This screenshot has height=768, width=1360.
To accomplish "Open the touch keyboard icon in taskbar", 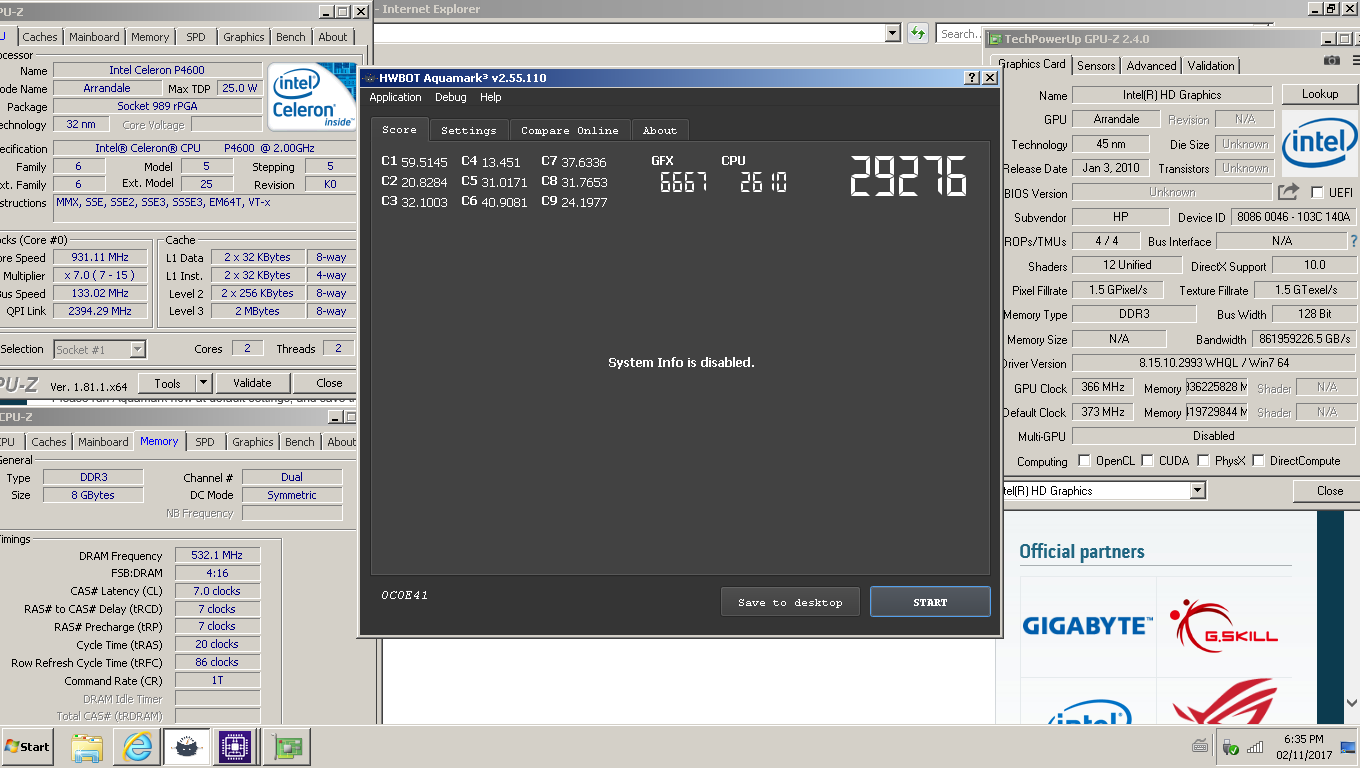I will pyautogui.click(x=1200, y=747).
